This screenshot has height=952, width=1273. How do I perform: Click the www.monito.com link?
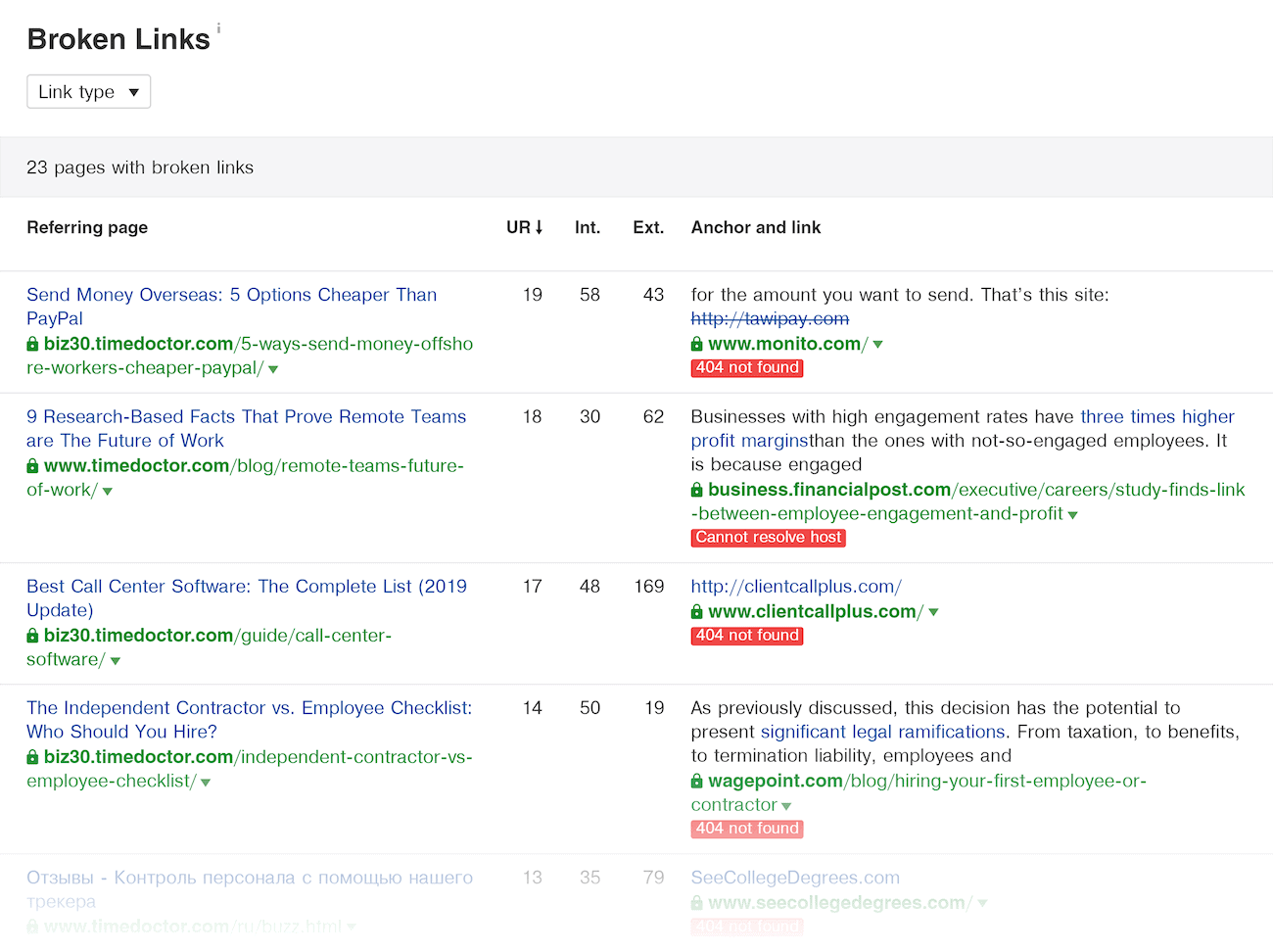[x=787, y=344]
